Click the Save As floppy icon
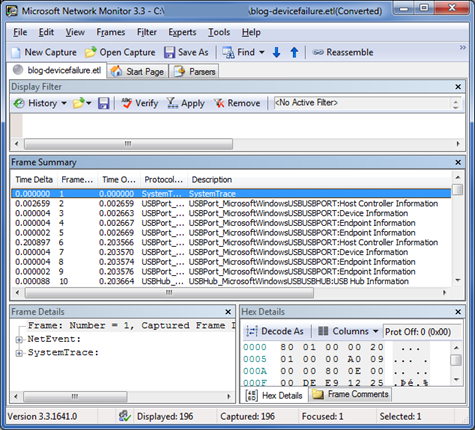This screenshot has width=475, height=430. point(169,52)
